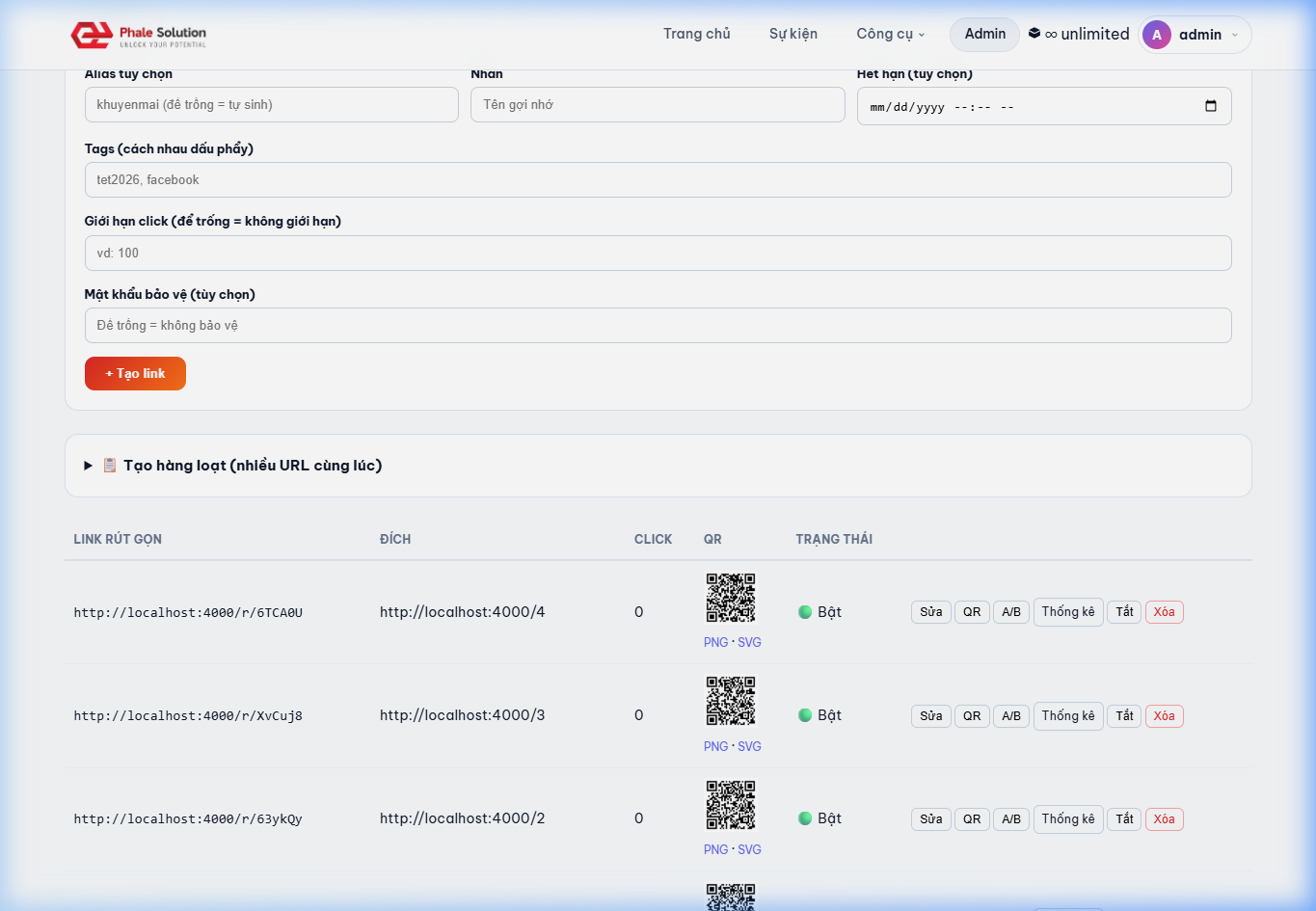Open QR button for 6TCA0U row

[x=972, y=612]
